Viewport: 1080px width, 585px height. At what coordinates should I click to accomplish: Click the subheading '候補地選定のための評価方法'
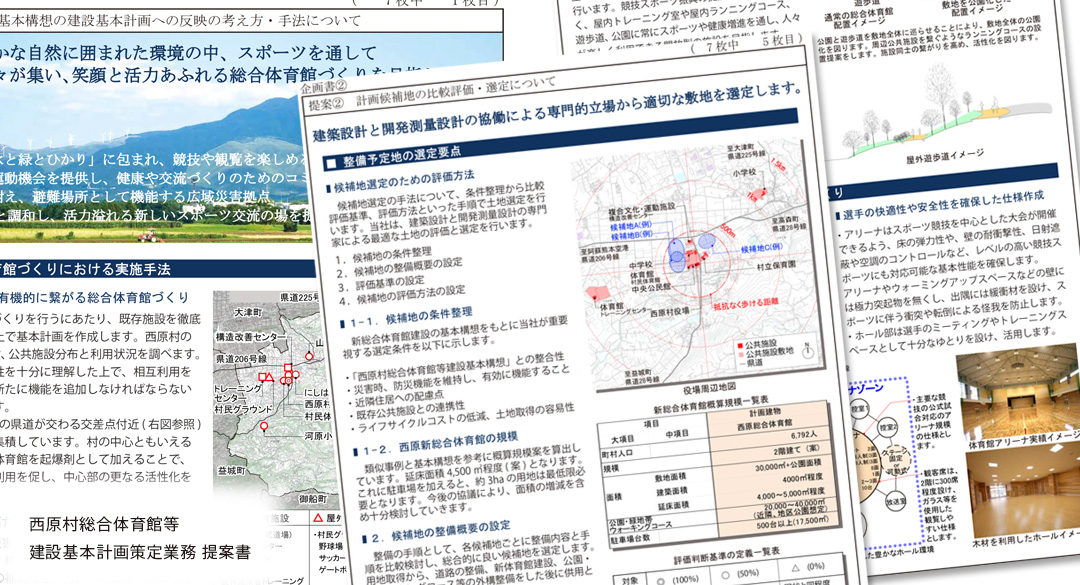click(404, 181)
